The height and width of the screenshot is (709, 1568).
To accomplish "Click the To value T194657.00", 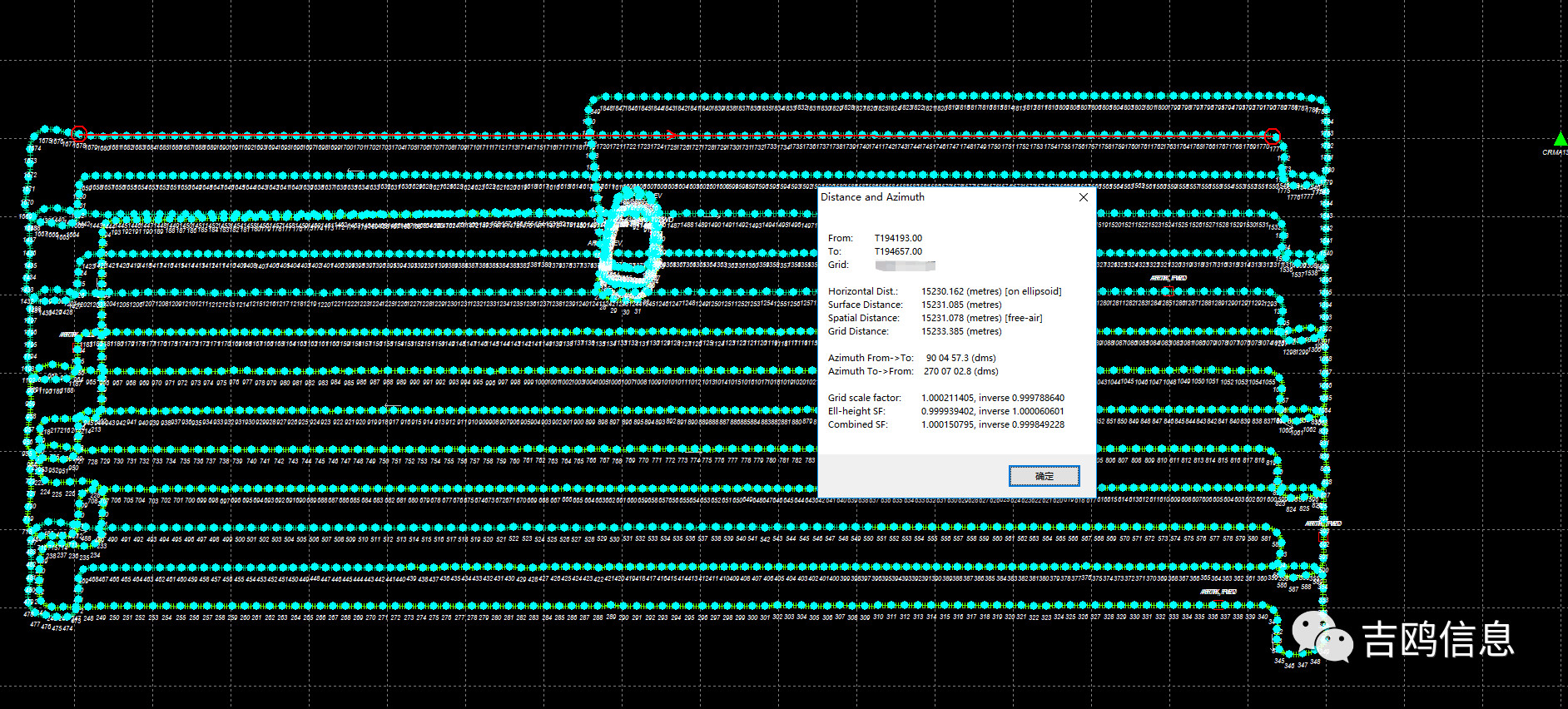I will tap(898, 251).
